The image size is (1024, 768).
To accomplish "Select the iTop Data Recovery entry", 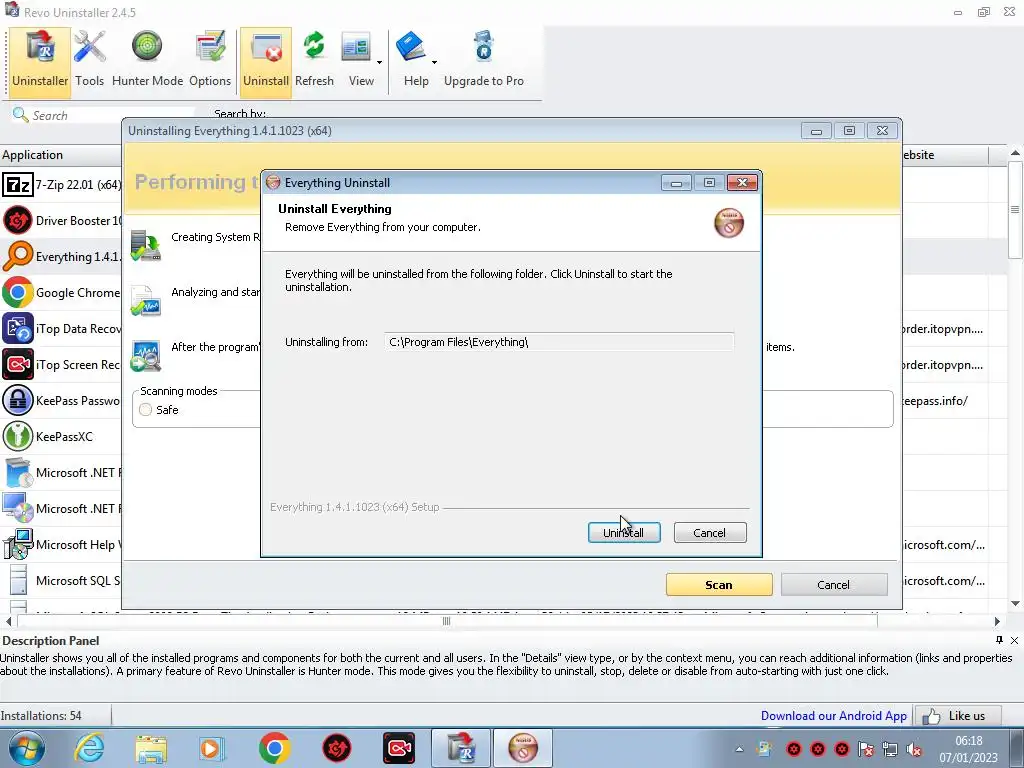I will [61, 328].
